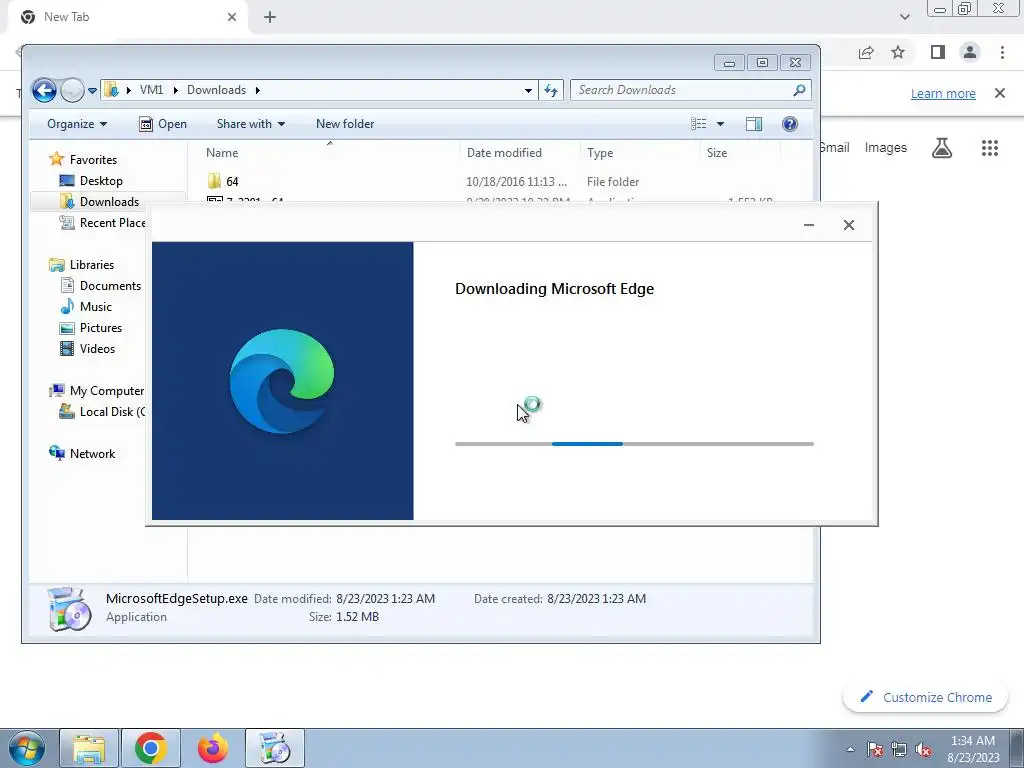
Task: Click the Edge download progress bar
Action: pyautogui.click(x=634, y=444)
